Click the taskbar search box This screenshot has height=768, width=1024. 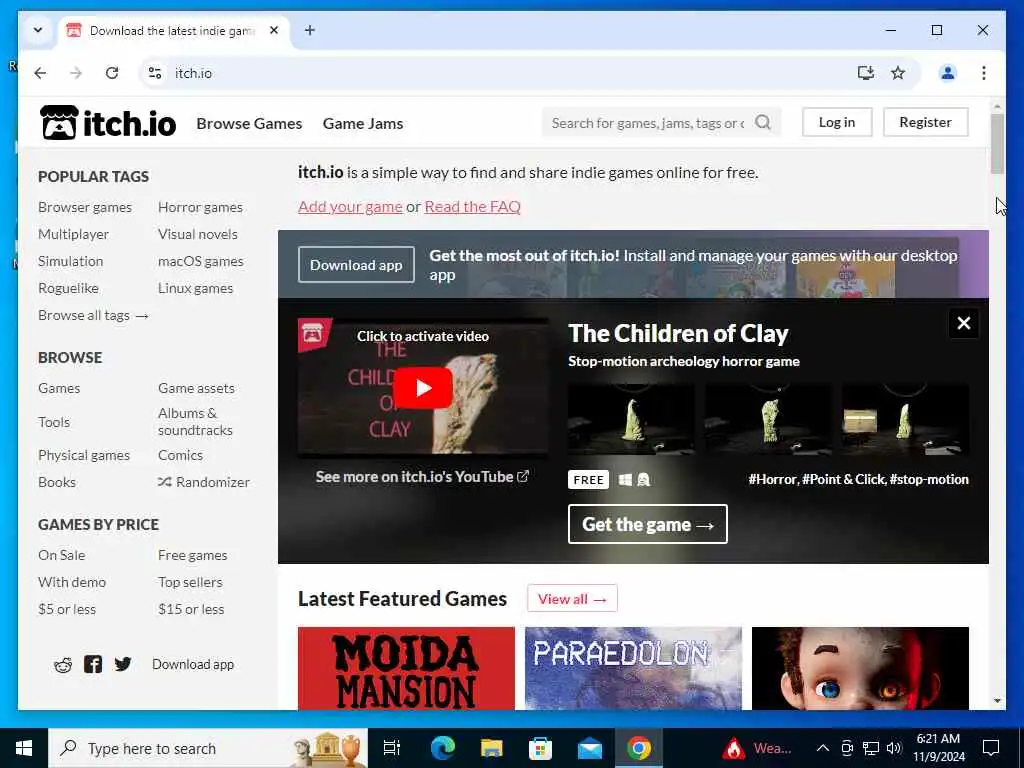[208, 748]
